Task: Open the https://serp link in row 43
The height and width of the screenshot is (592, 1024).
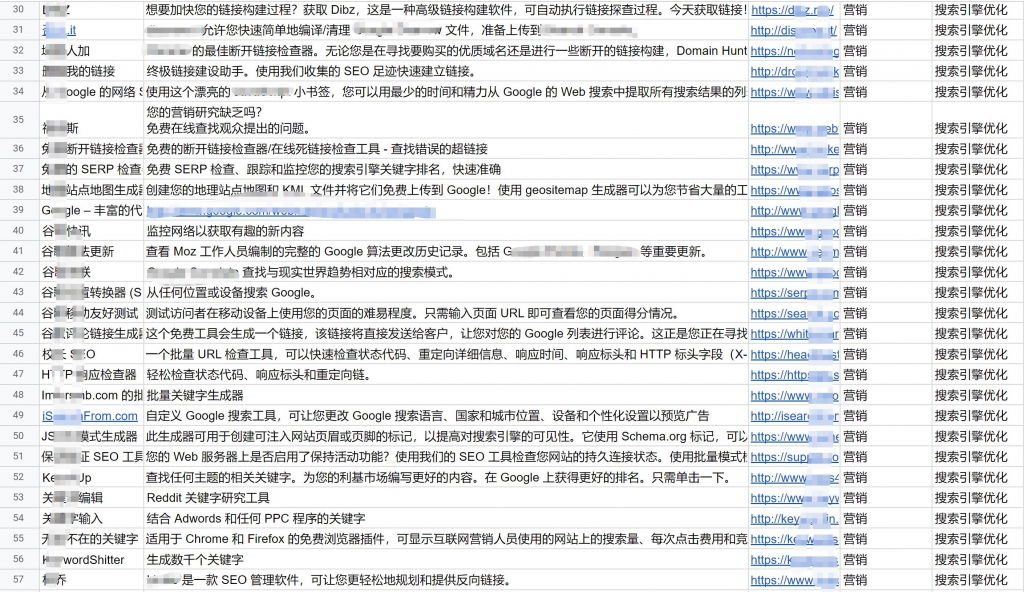Action: pyautogui.click(x=795, y=293)
